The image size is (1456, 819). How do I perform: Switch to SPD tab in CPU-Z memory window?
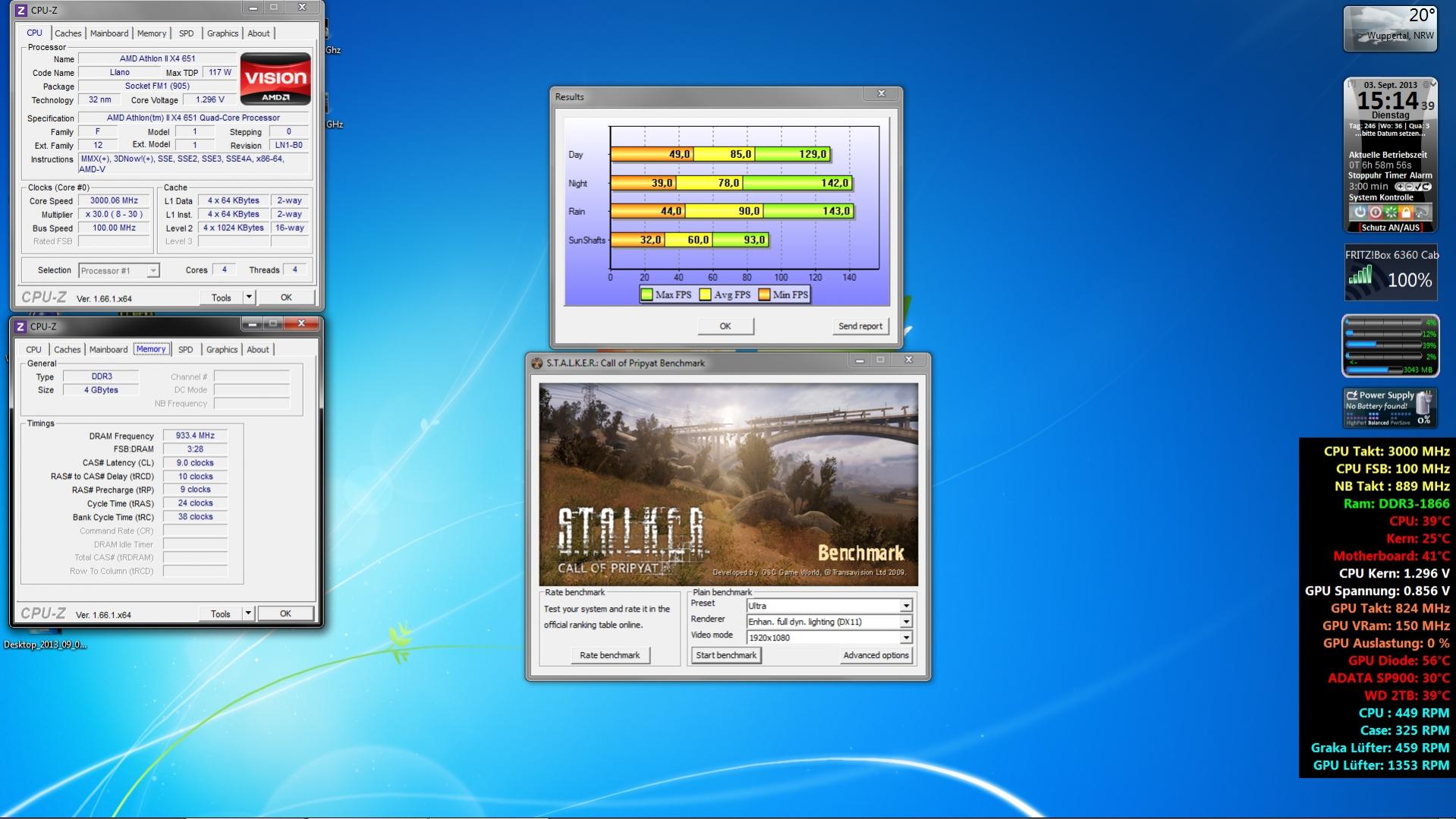coord(186,350)
